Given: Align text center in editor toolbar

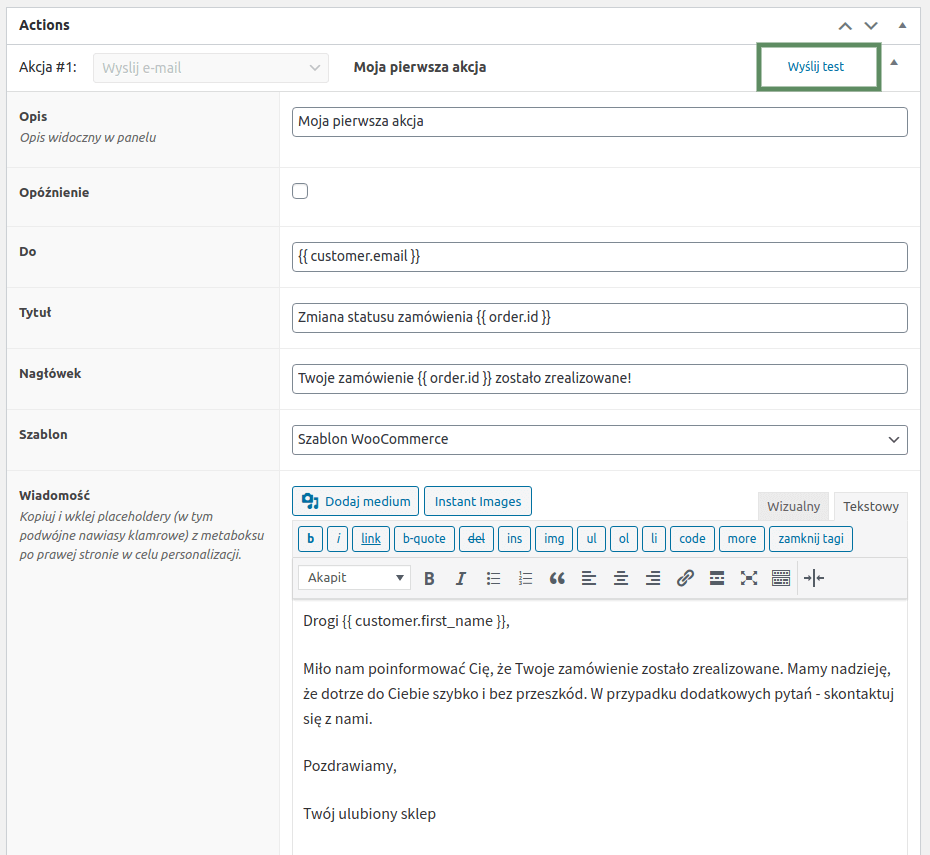Looking at the screenshot, I should pyautogui.click(x=621, y=578).
